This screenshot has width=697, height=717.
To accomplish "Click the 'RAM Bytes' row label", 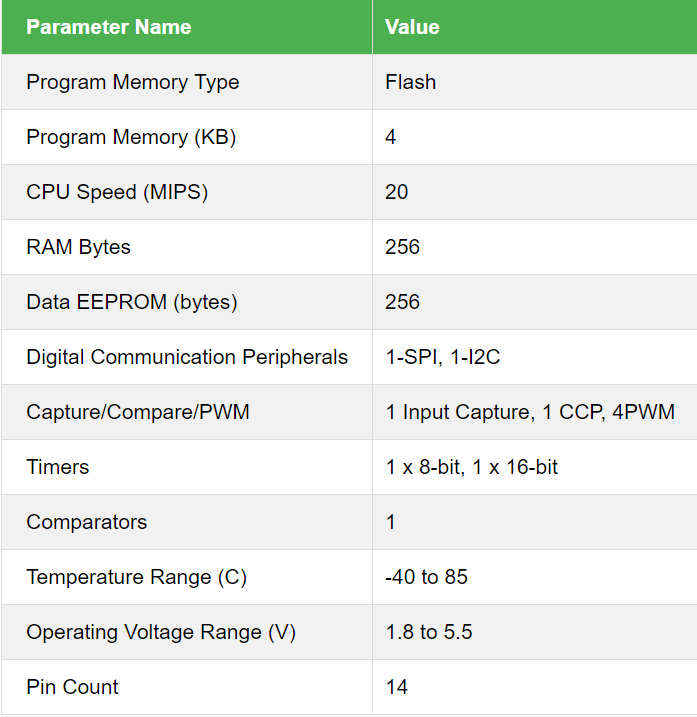I will [x=79, y=247].
